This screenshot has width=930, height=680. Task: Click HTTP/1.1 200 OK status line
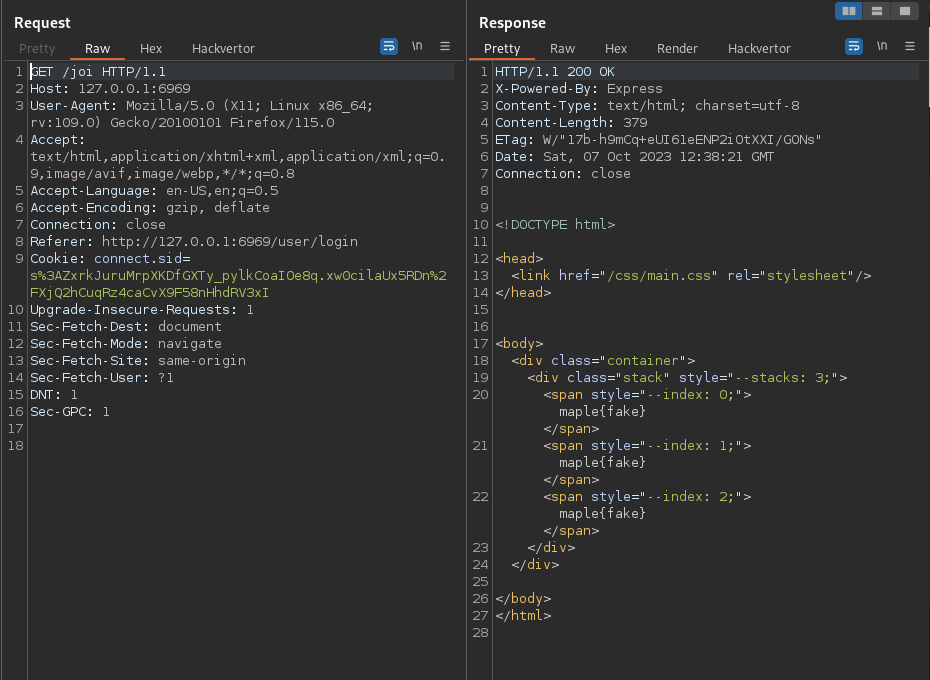[555, 72]
